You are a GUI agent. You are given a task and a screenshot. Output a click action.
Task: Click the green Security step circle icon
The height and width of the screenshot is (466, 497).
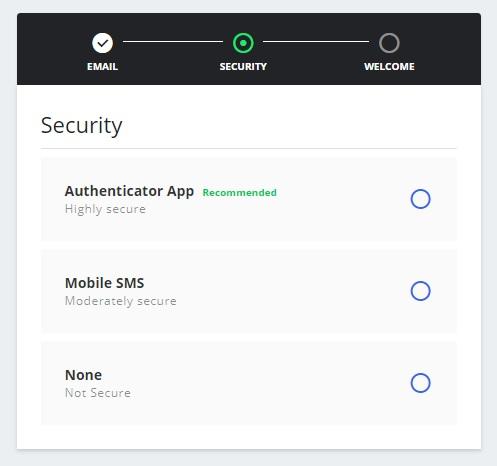(x=243, y=43)
